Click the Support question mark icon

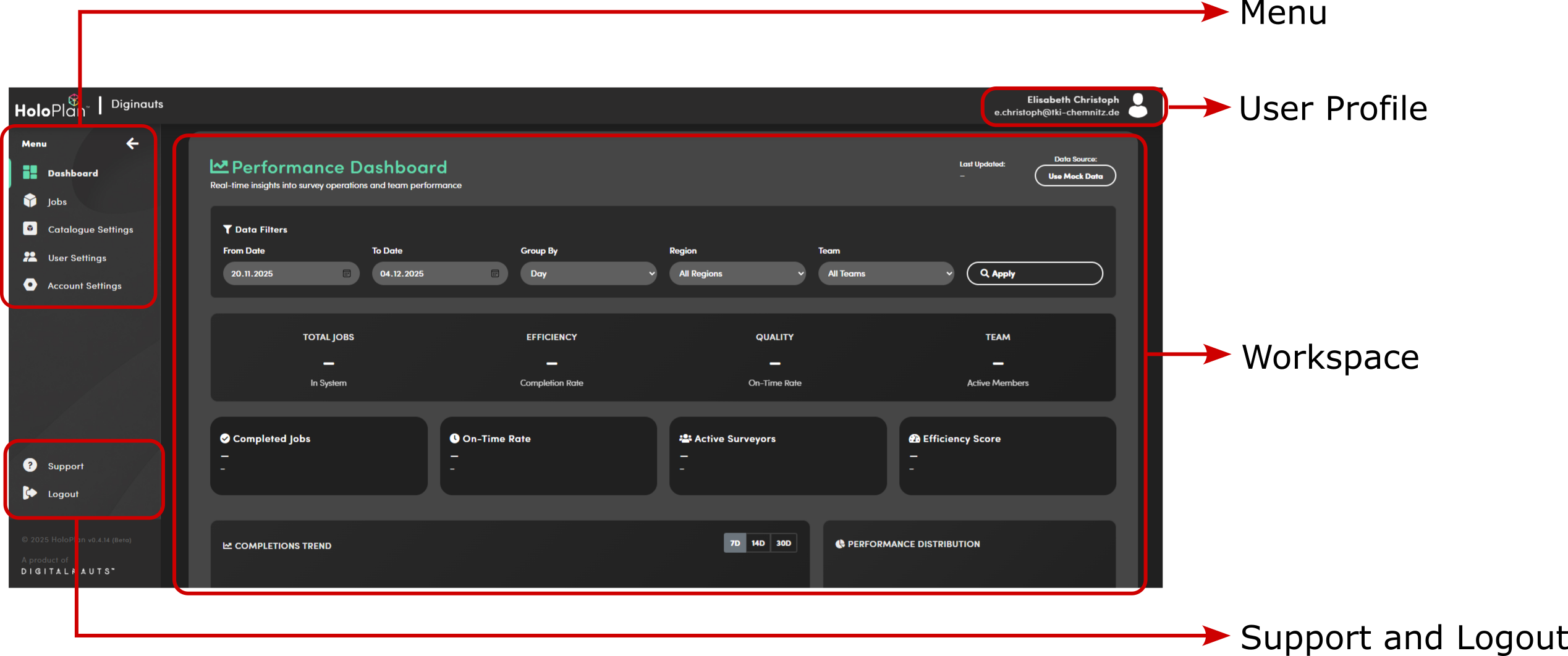pyautogui.click(x=30, y=465)
